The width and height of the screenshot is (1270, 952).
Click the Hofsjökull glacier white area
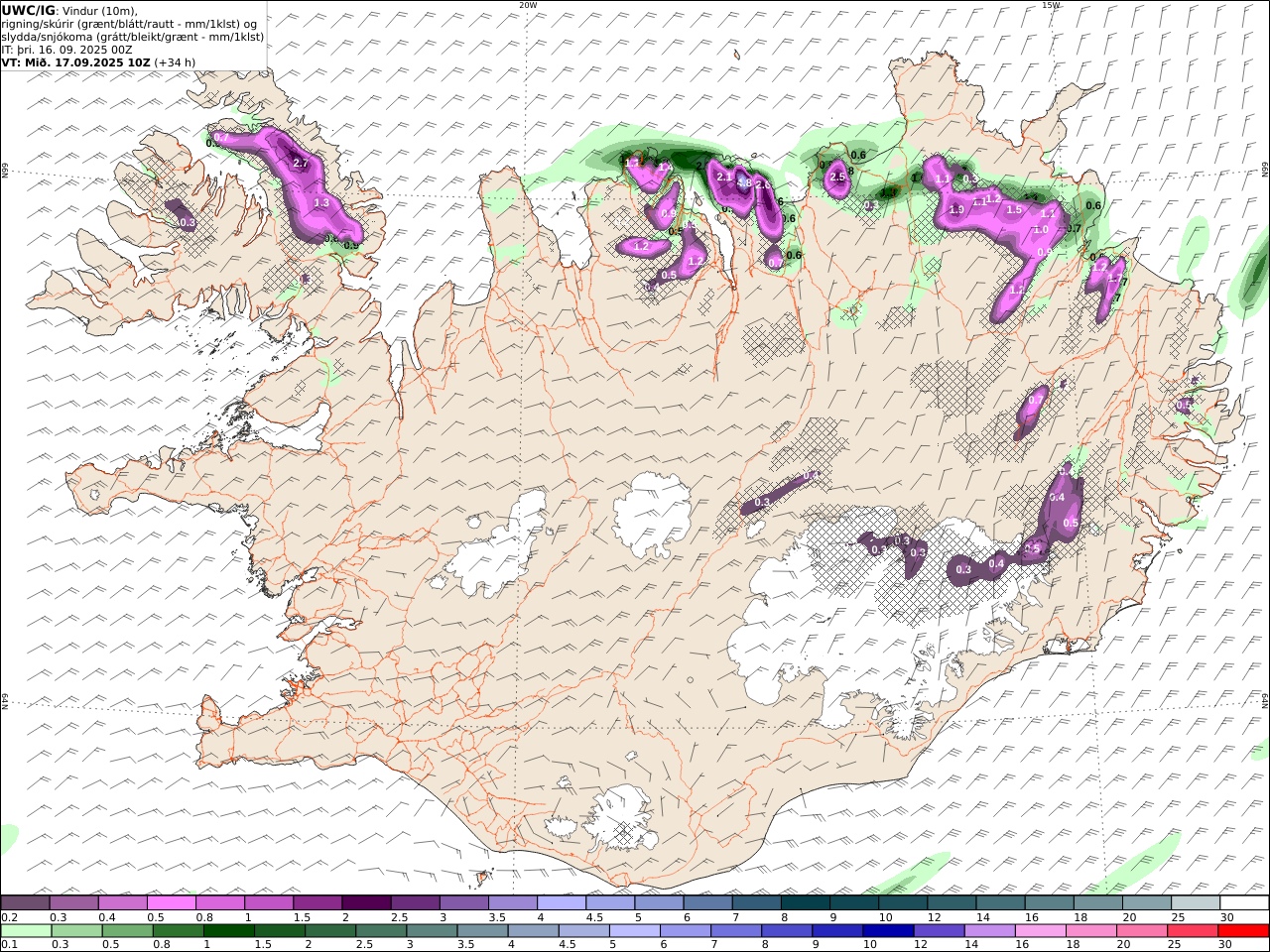653,514
